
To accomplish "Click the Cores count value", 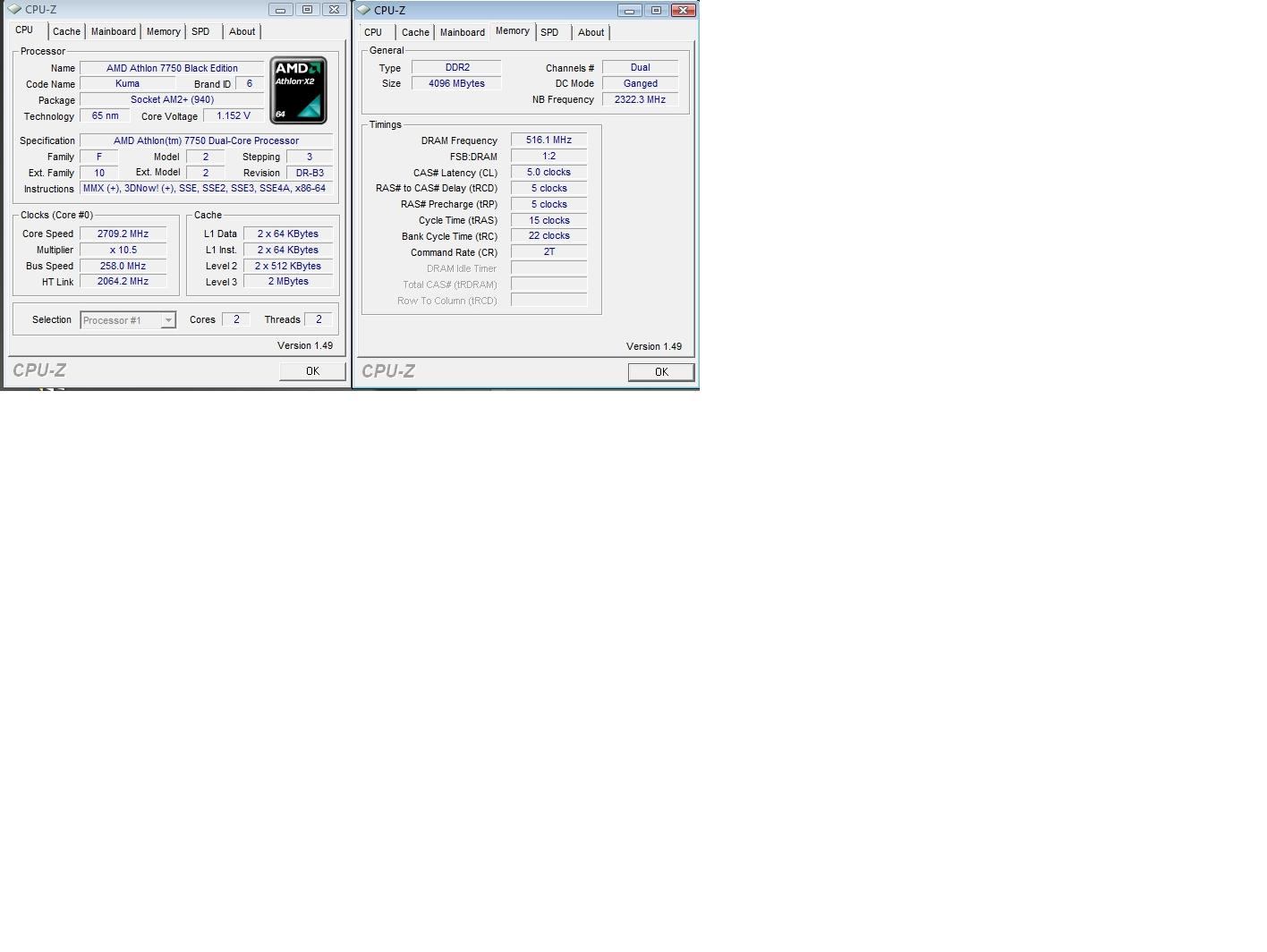I will click(236, 319).
